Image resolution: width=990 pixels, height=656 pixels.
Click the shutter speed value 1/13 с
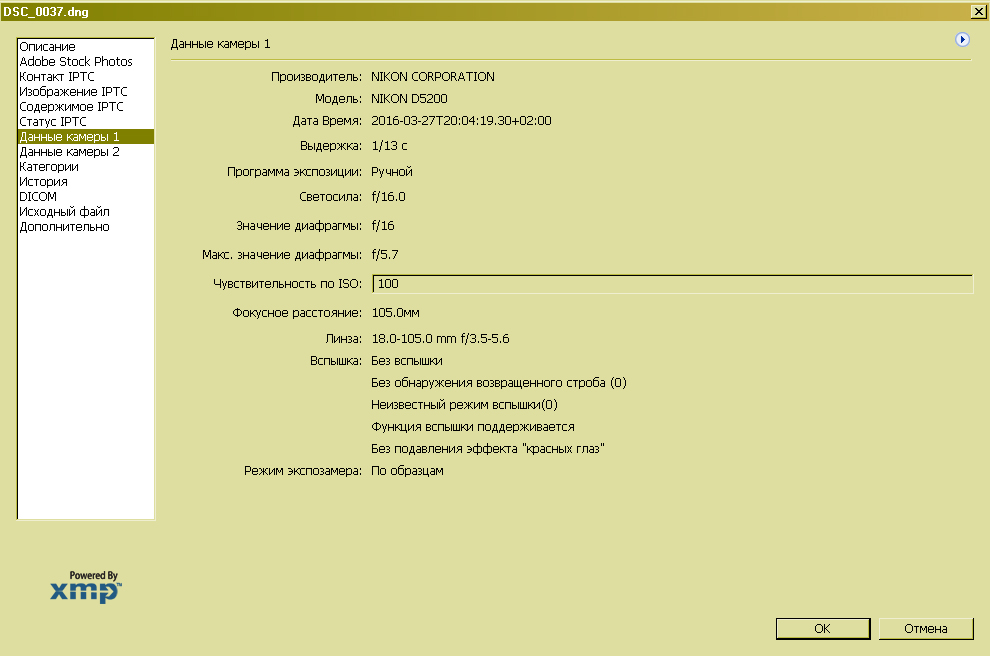(390, 146)
